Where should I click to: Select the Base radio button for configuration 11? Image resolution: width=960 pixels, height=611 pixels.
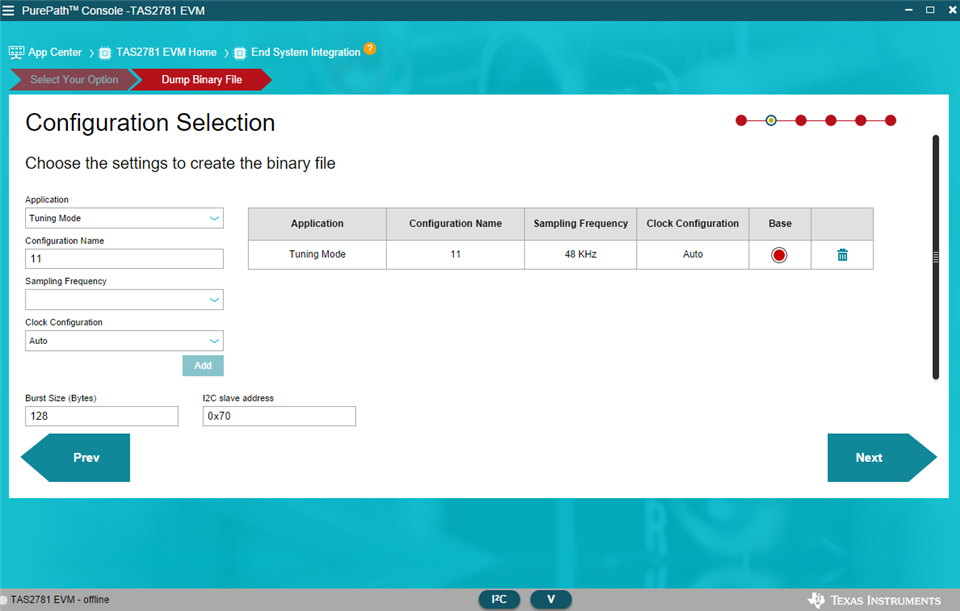(779, 255)
